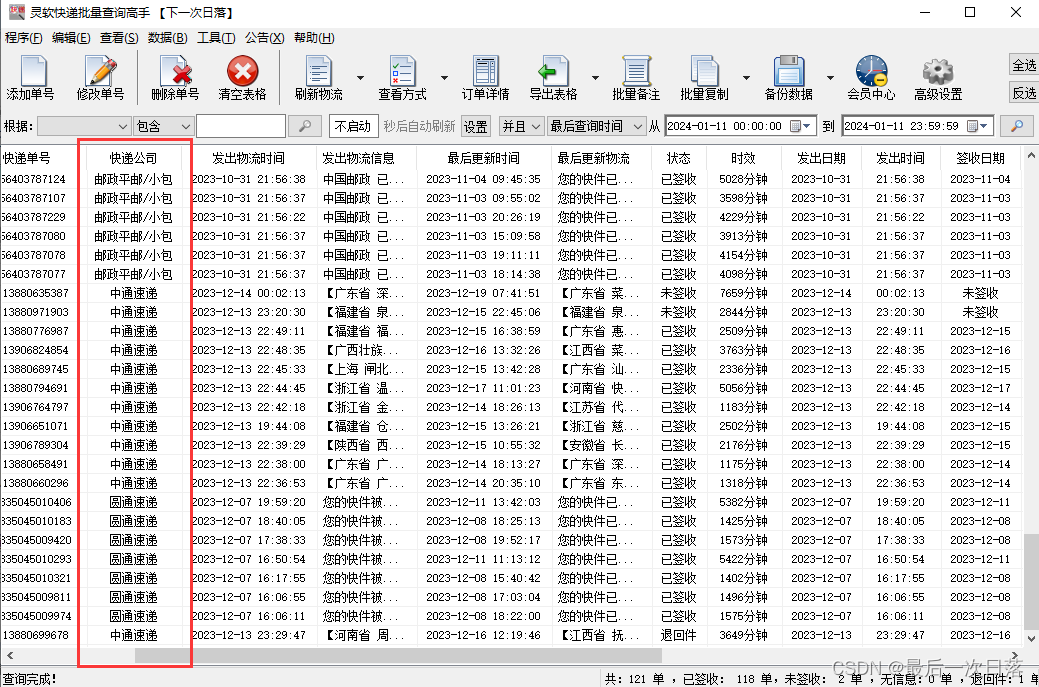Sort by 最后更新时间 column header
The height and width of the screenshot is (687, 1039).
point(484,158)
